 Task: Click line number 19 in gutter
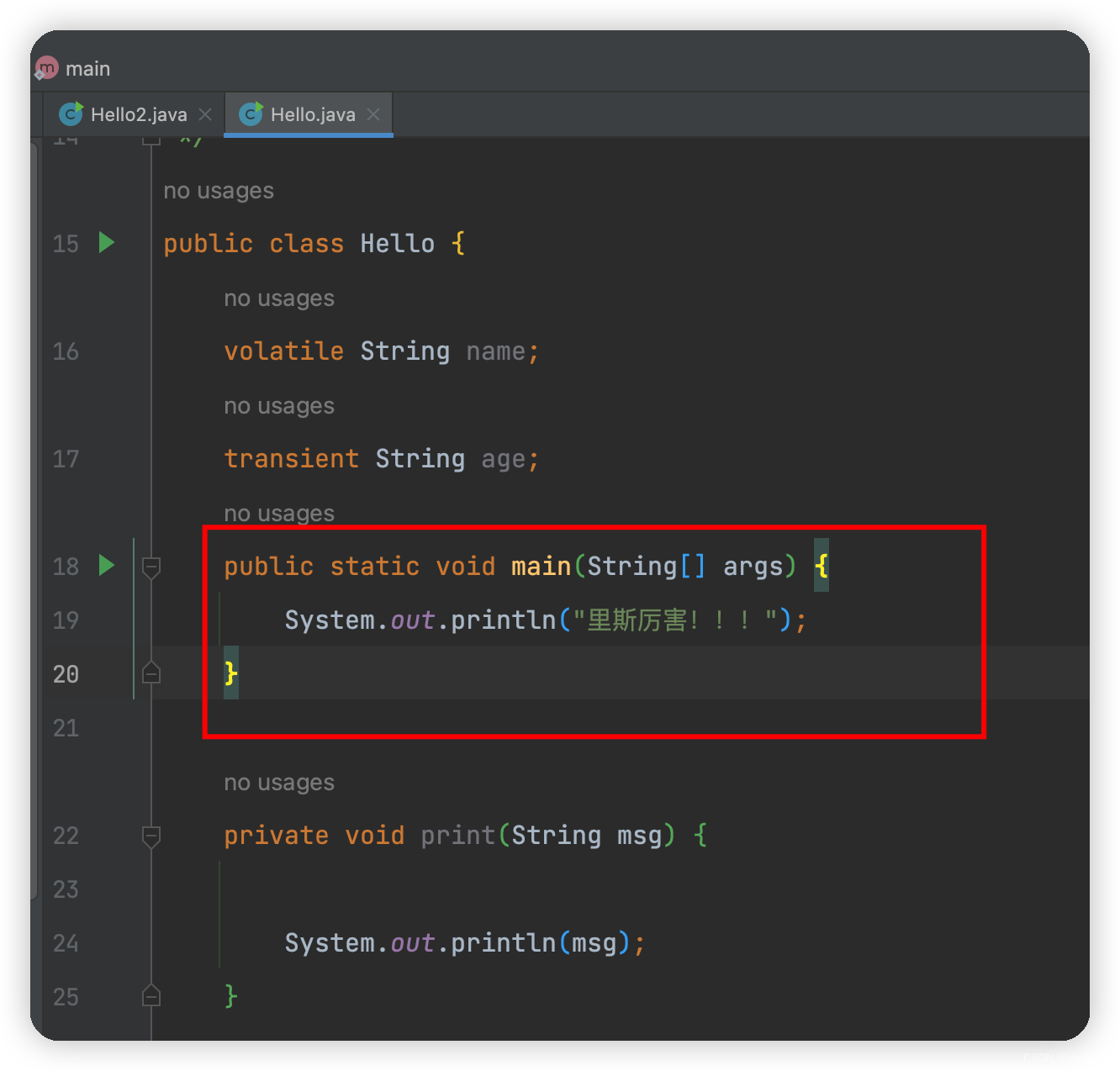coord(66,620)
